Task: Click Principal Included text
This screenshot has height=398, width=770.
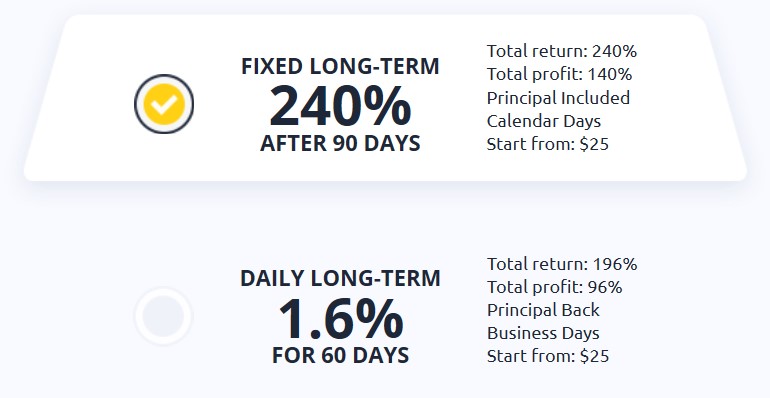Action: coord(558,98)
